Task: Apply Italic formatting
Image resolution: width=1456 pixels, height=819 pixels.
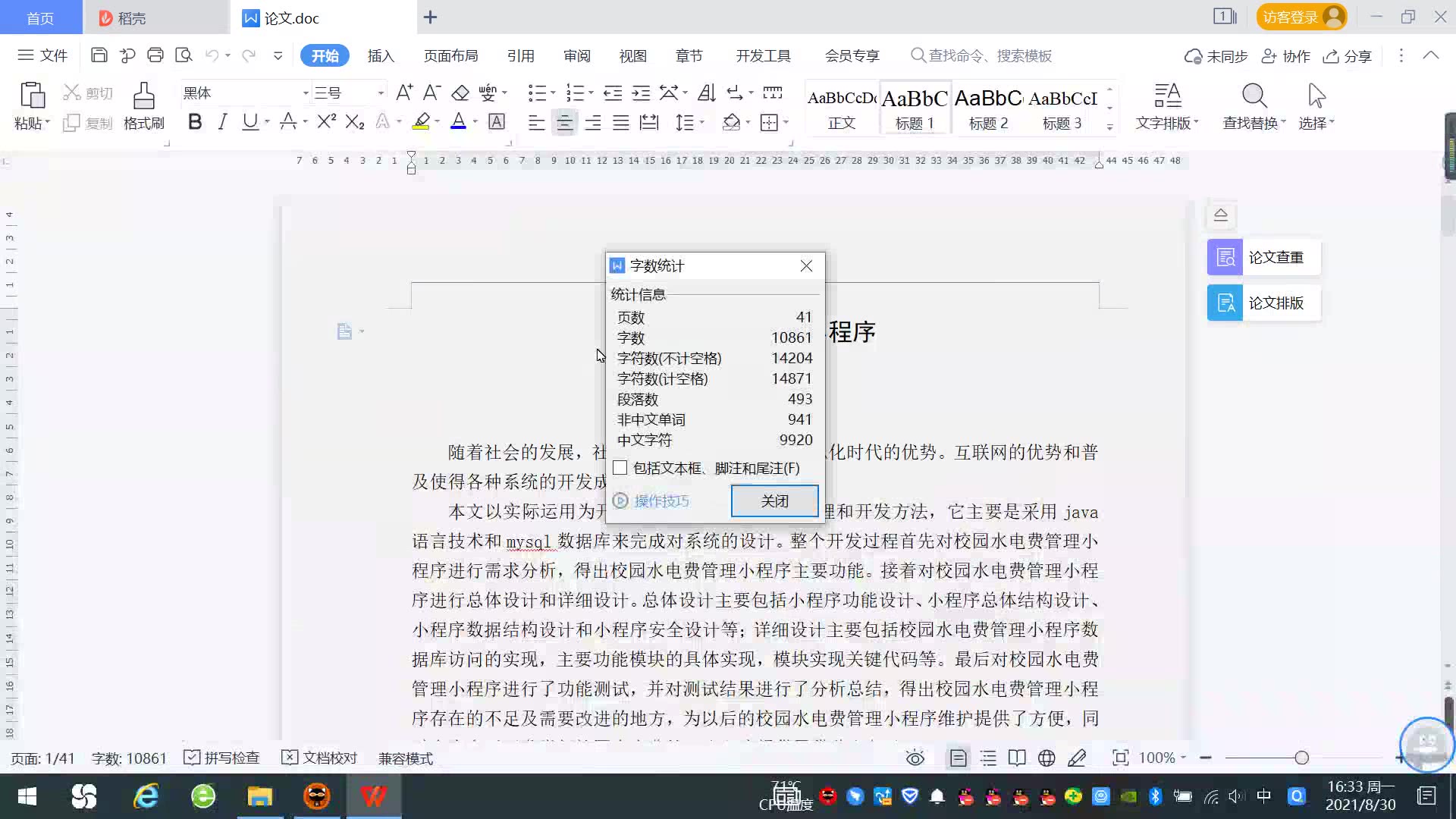Action: click(222, 122)
